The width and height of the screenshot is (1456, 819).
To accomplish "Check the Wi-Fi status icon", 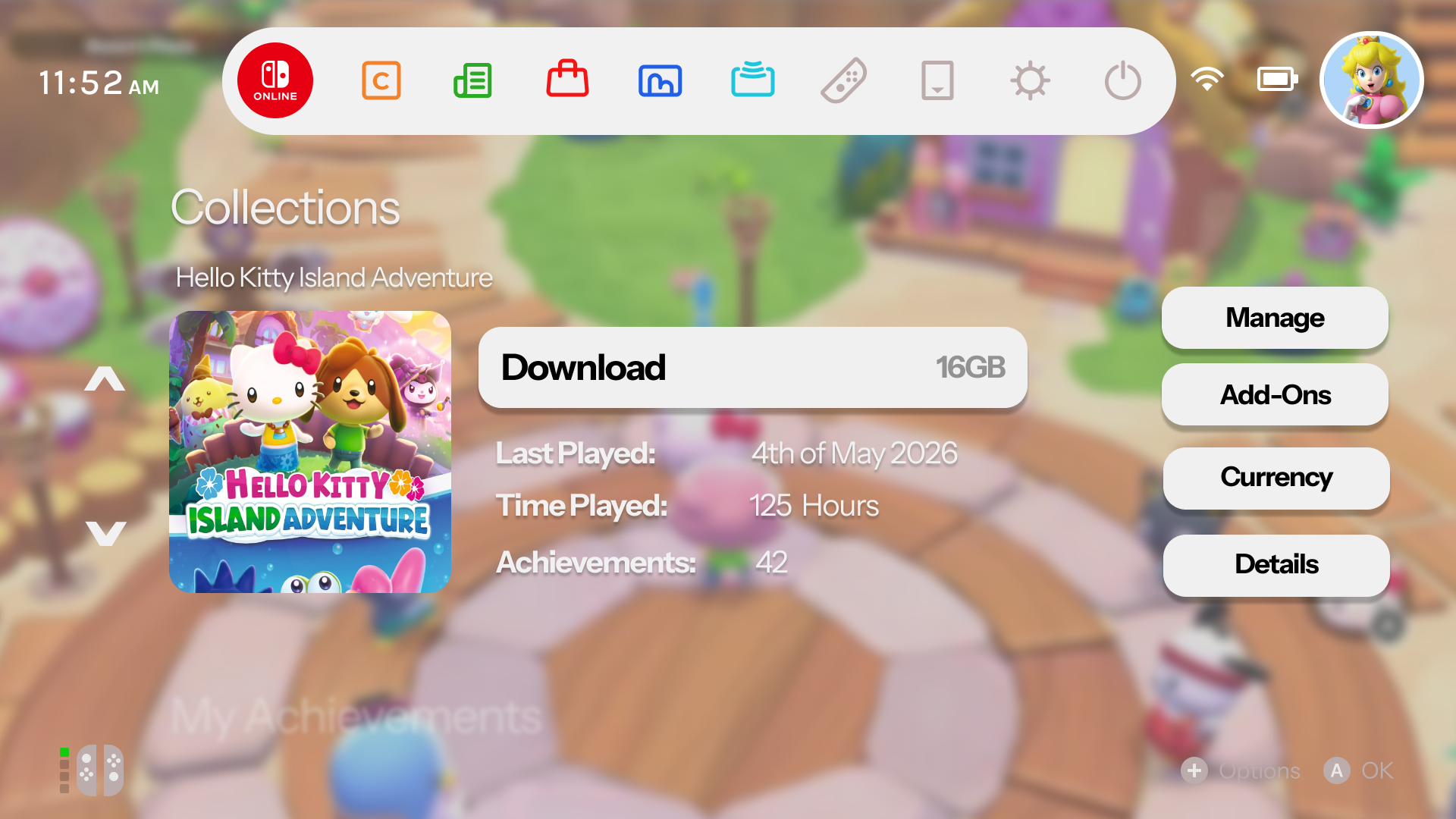I will pos(1207,79).
